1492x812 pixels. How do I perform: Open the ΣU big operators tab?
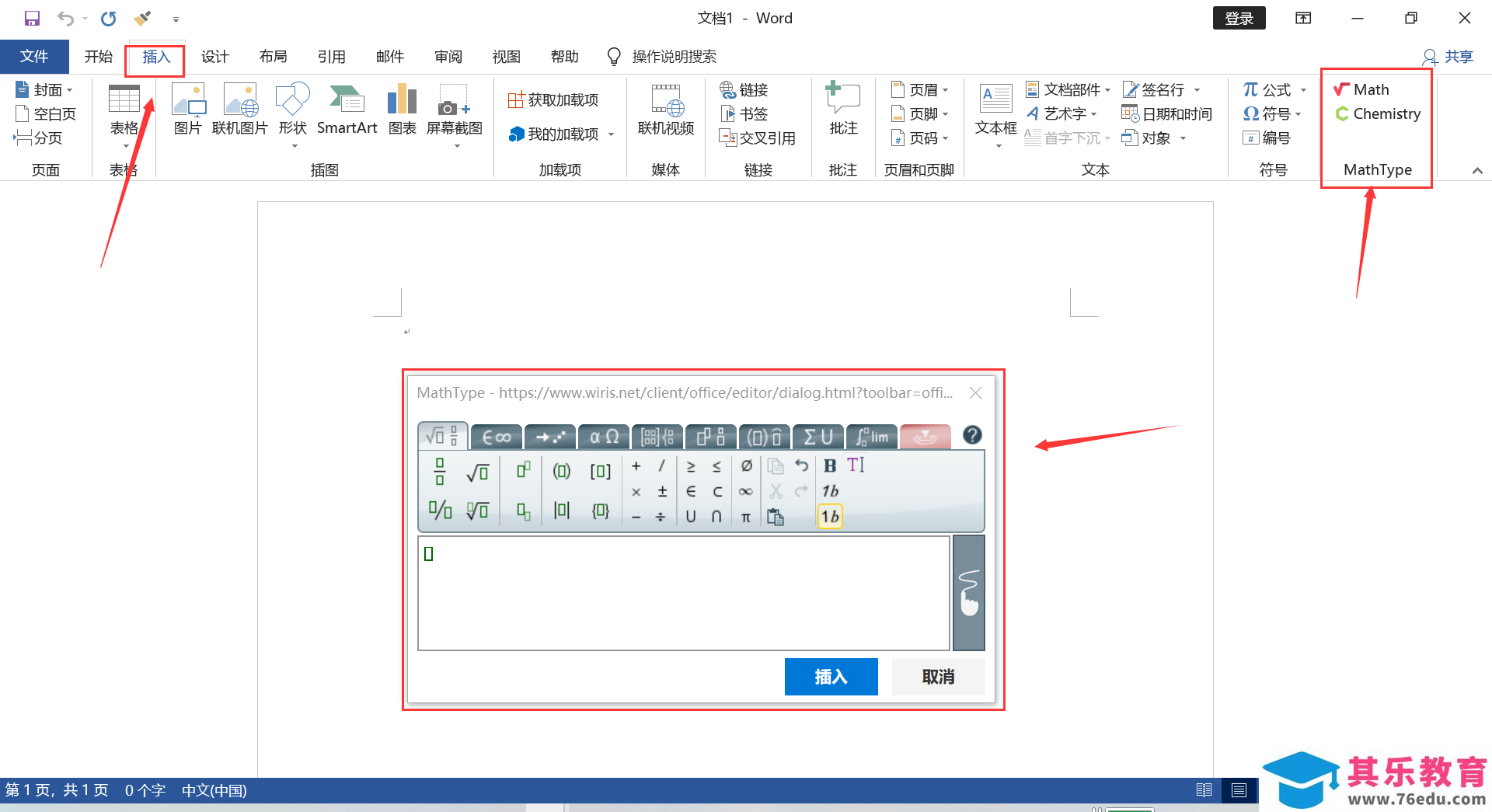pos(818,437)
